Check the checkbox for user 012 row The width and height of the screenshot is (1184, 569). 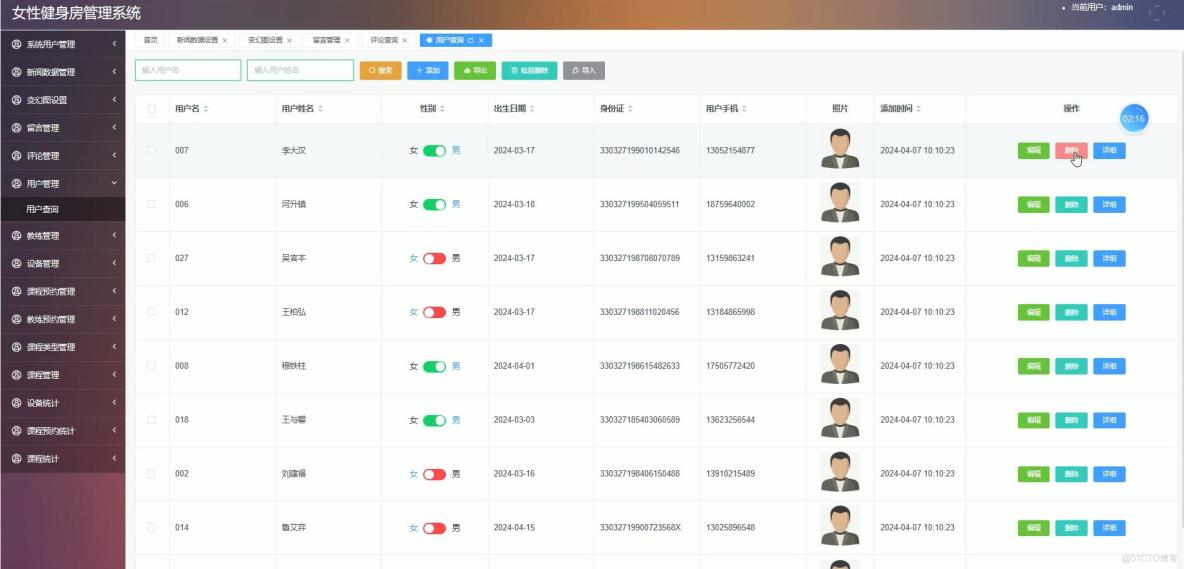pos(152,312)
